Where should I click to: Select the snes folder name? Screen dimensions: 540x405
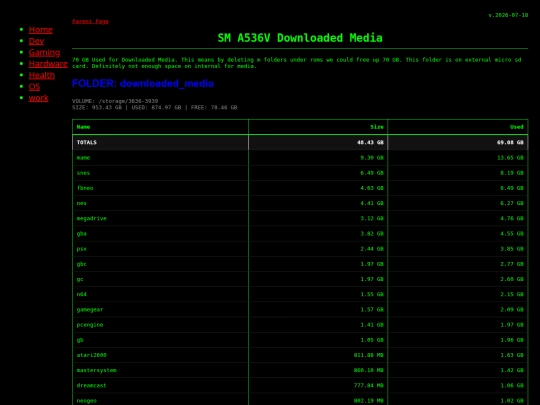pyautogui.click(x=83, y=173)
